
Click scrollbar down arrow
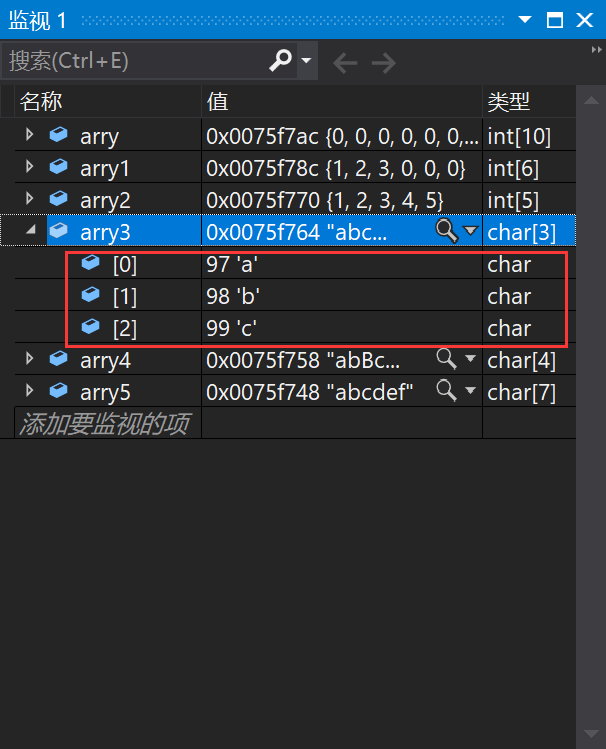592,734
